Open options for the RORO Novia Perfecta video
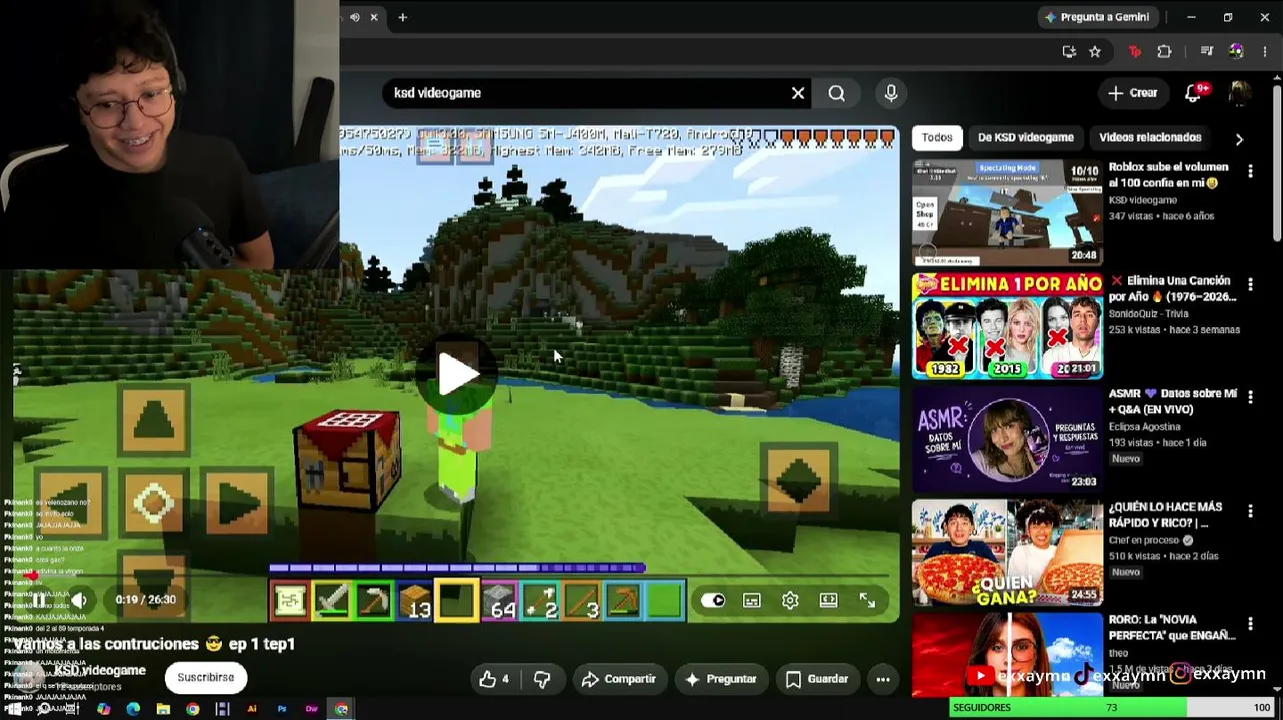 click(x=1250, y=624)
